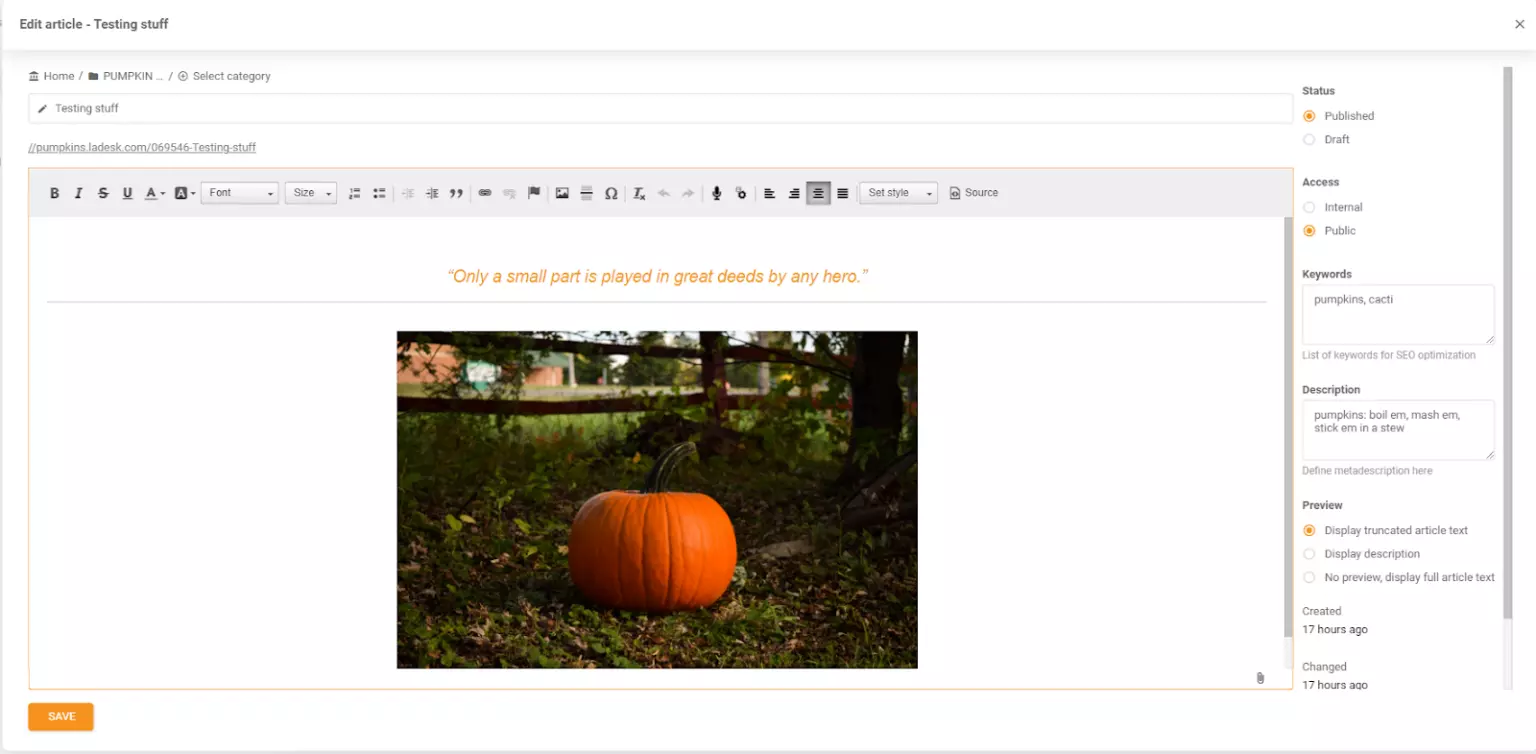Apply blockquote formatting
Viewport: 1536px width, 754px height.
(456, 193)
